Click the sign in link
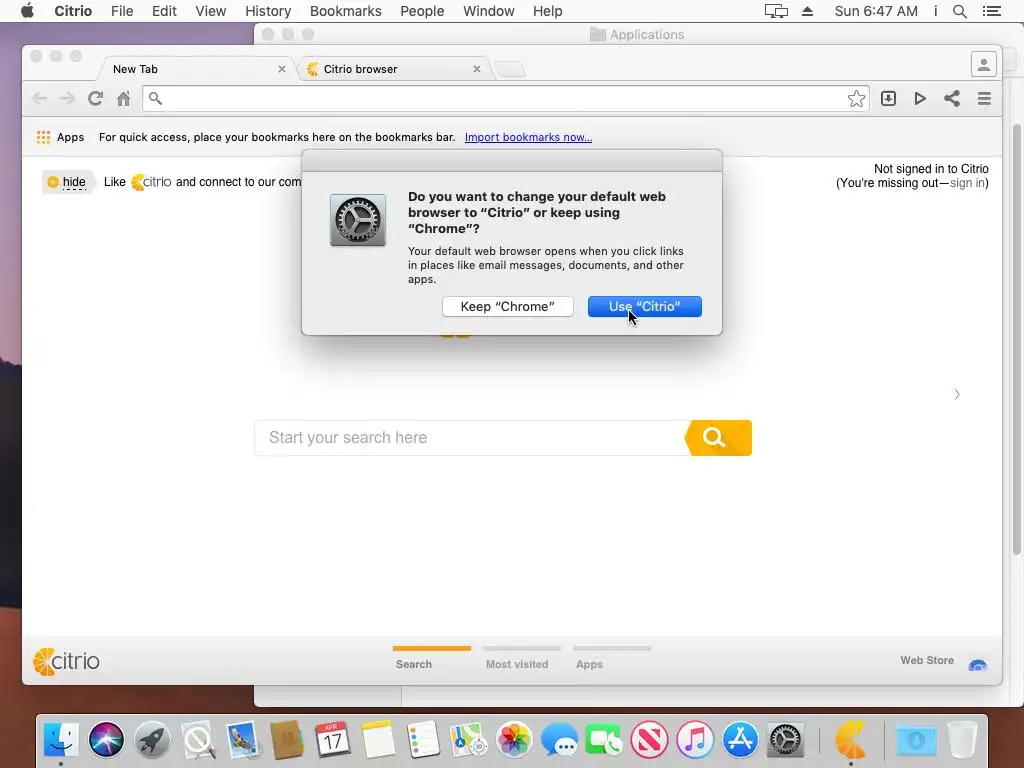The width and height of the screenshot is (1024, 768). click(967, 183)
